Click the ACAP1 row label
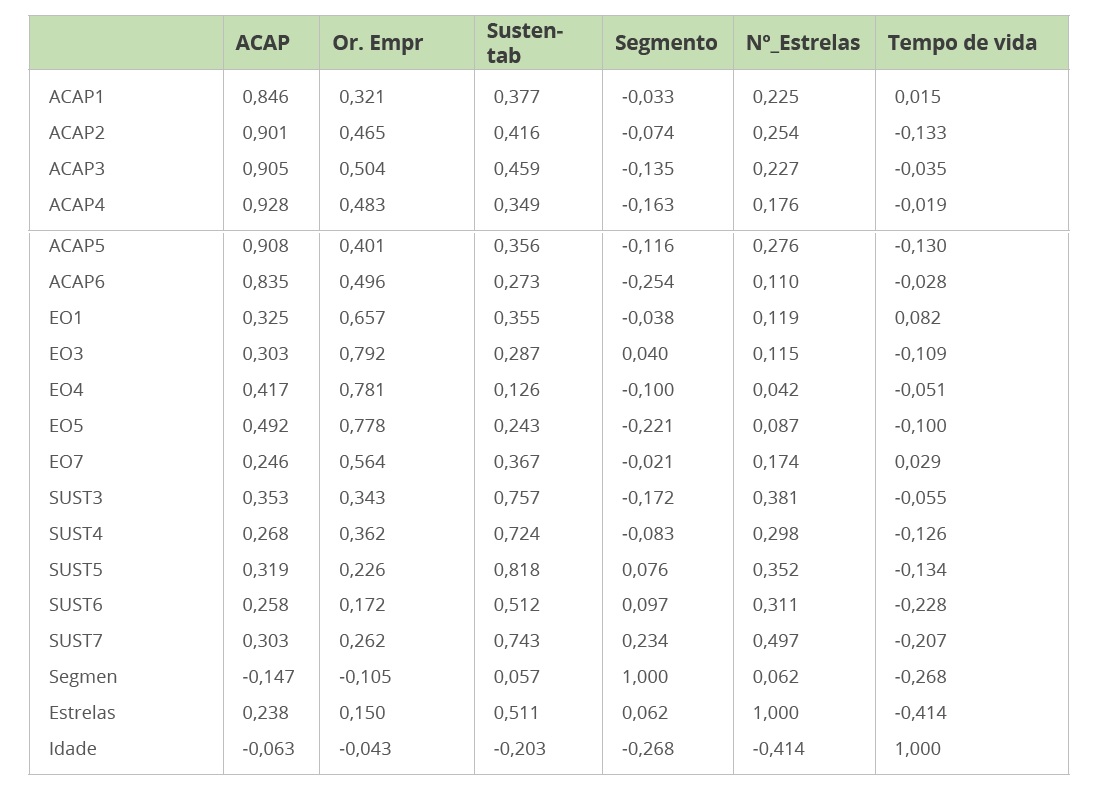Screen dimensions: 1093x795 point(76,97)
